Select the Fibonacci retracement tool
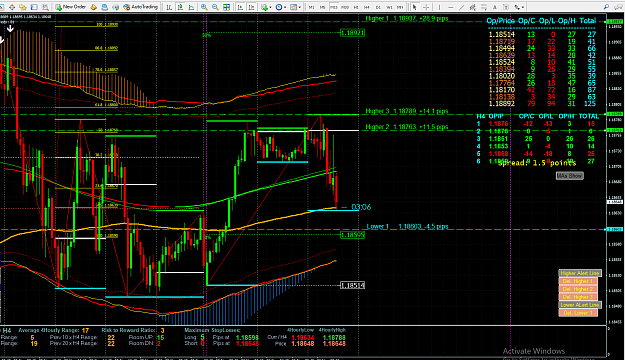This screenshot has width=625, height=360. pyautogui.click(x=484, y=7)
